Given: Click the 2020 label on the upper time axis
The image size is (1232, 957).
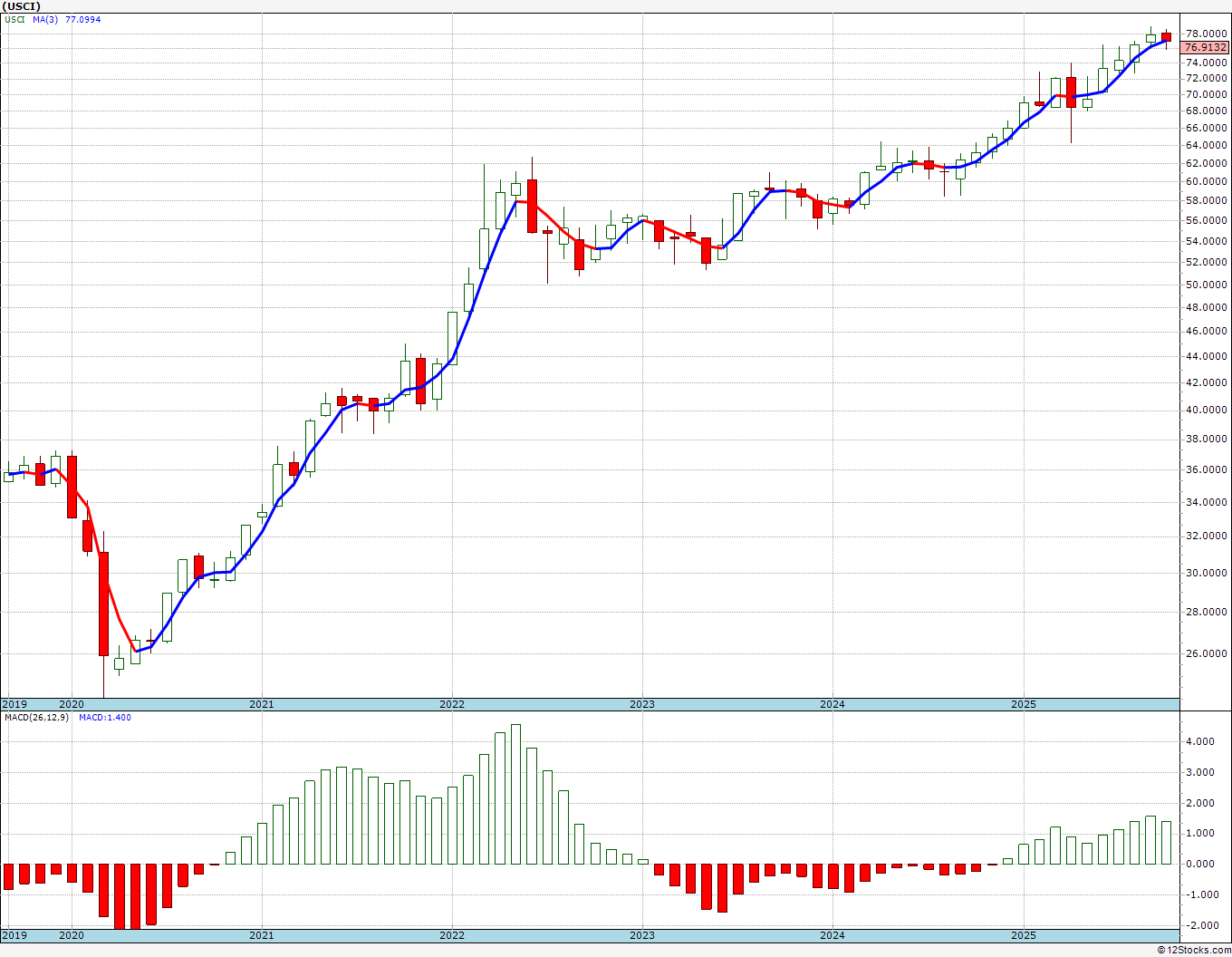Looking at the screenshot, I should click(x=71, y=704).
